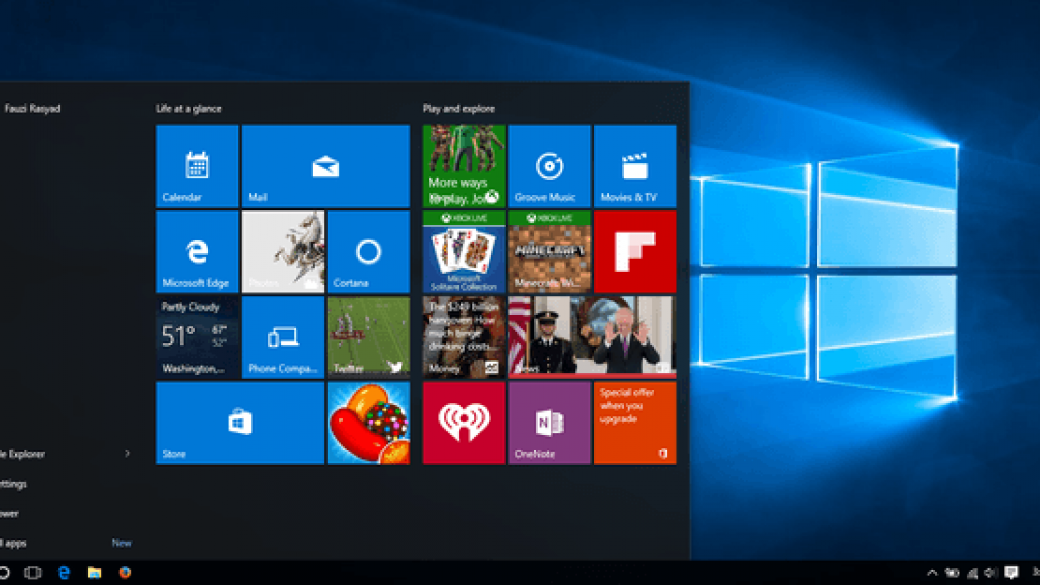1040x585 pixels.
Task: Open the red Flipboard tile
Action: [x=635, y=251]
